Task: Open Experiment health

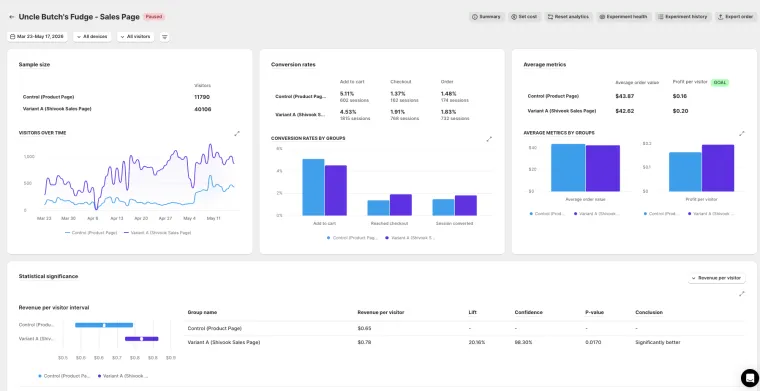Action: [623, 17]
